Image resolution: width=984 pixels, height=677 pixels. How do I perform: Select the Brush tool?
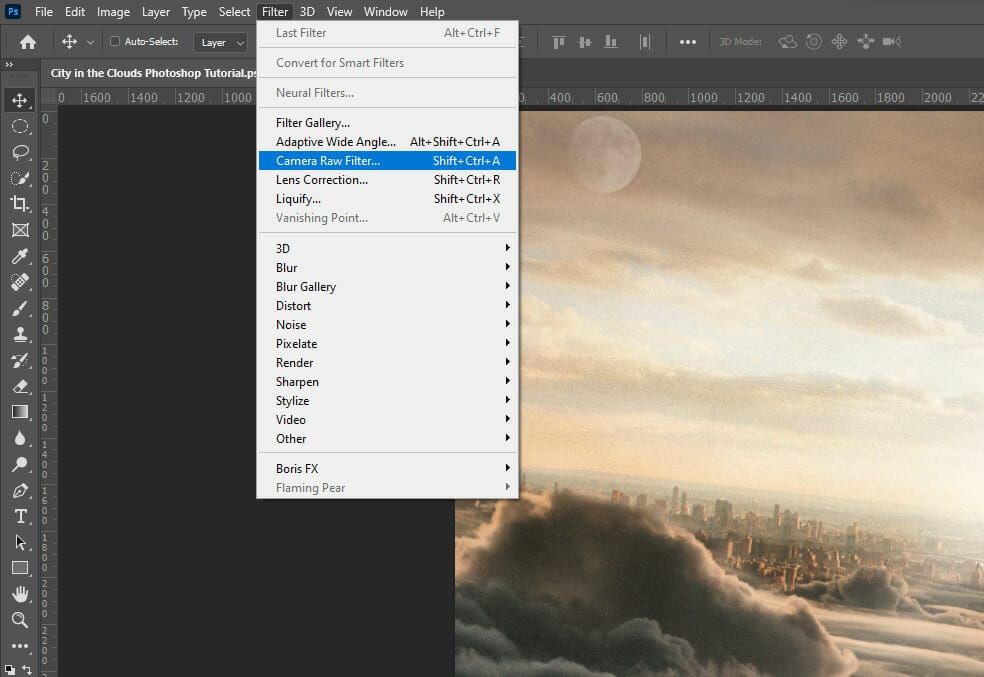(19, 308)
